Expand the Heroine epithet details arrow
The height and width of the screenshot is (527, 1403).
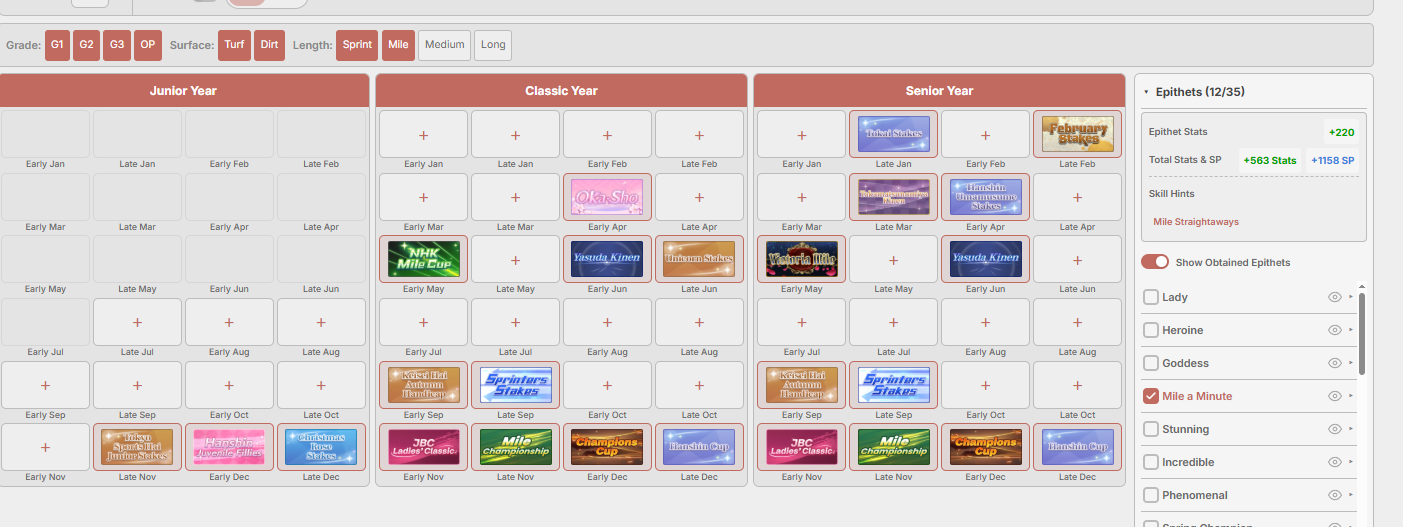tap(1351, 330)
